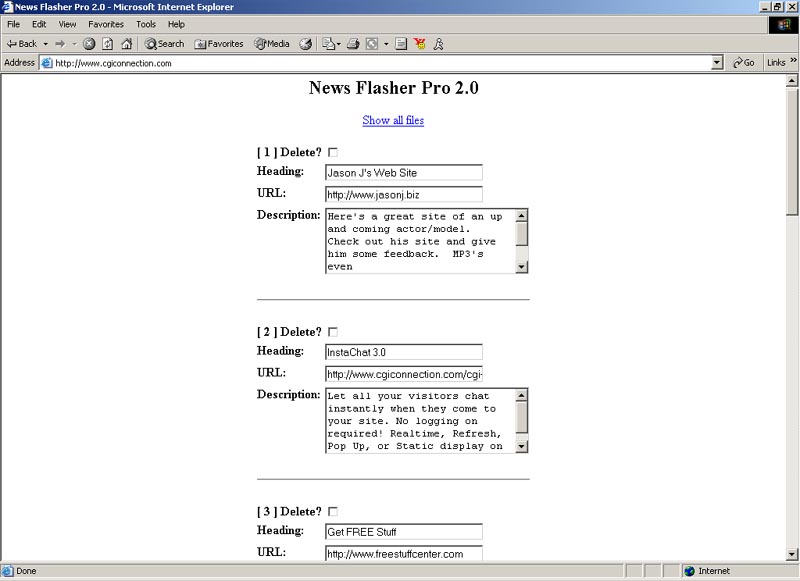Viewport: 800px width, 581px height.
Task: Open the dropdown arrow beside the size icon
Action: pyautogui.click(x=386, y=44)
